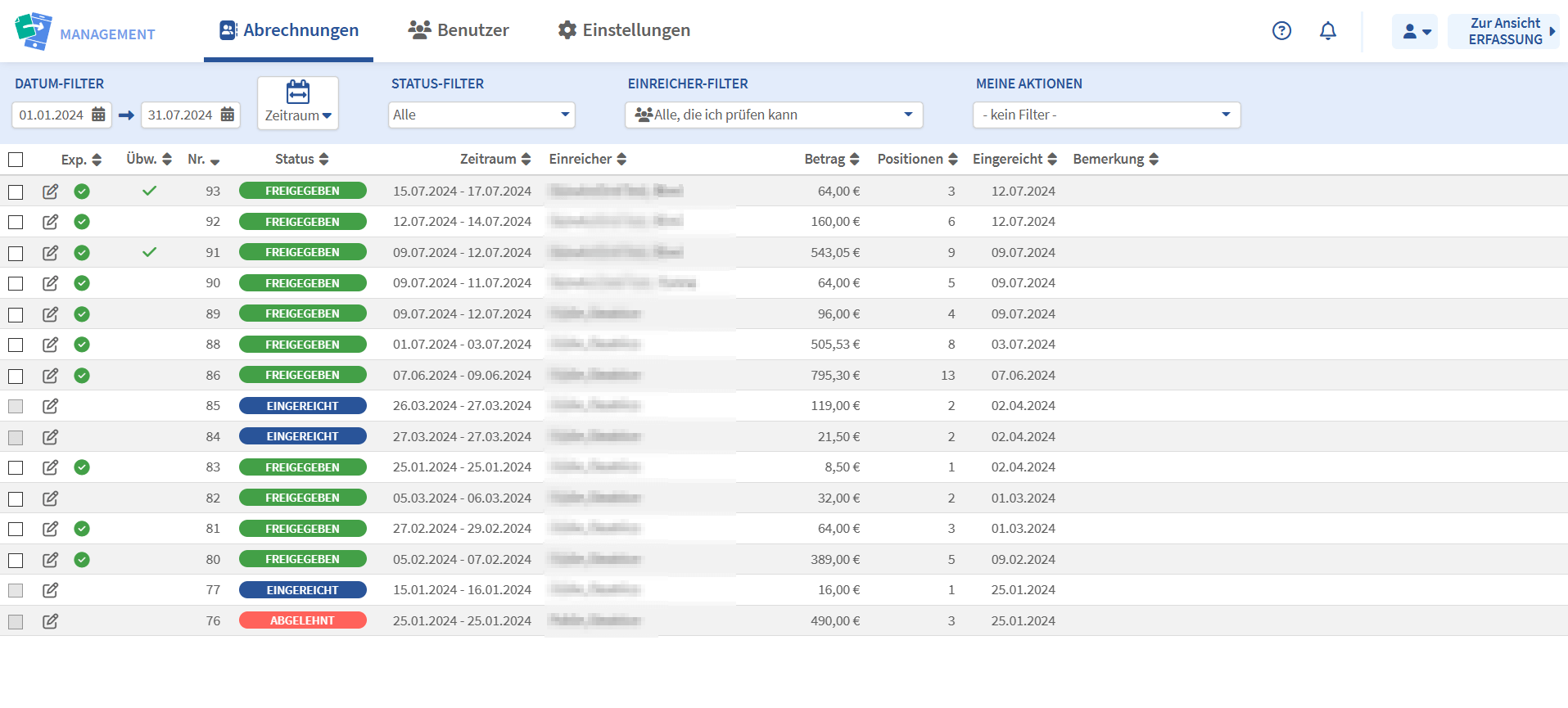Click period 25.01.2024 - 25.01.2024 of entry 76
The height and width of the screenshot is (708, 1568).
[462, 621]
